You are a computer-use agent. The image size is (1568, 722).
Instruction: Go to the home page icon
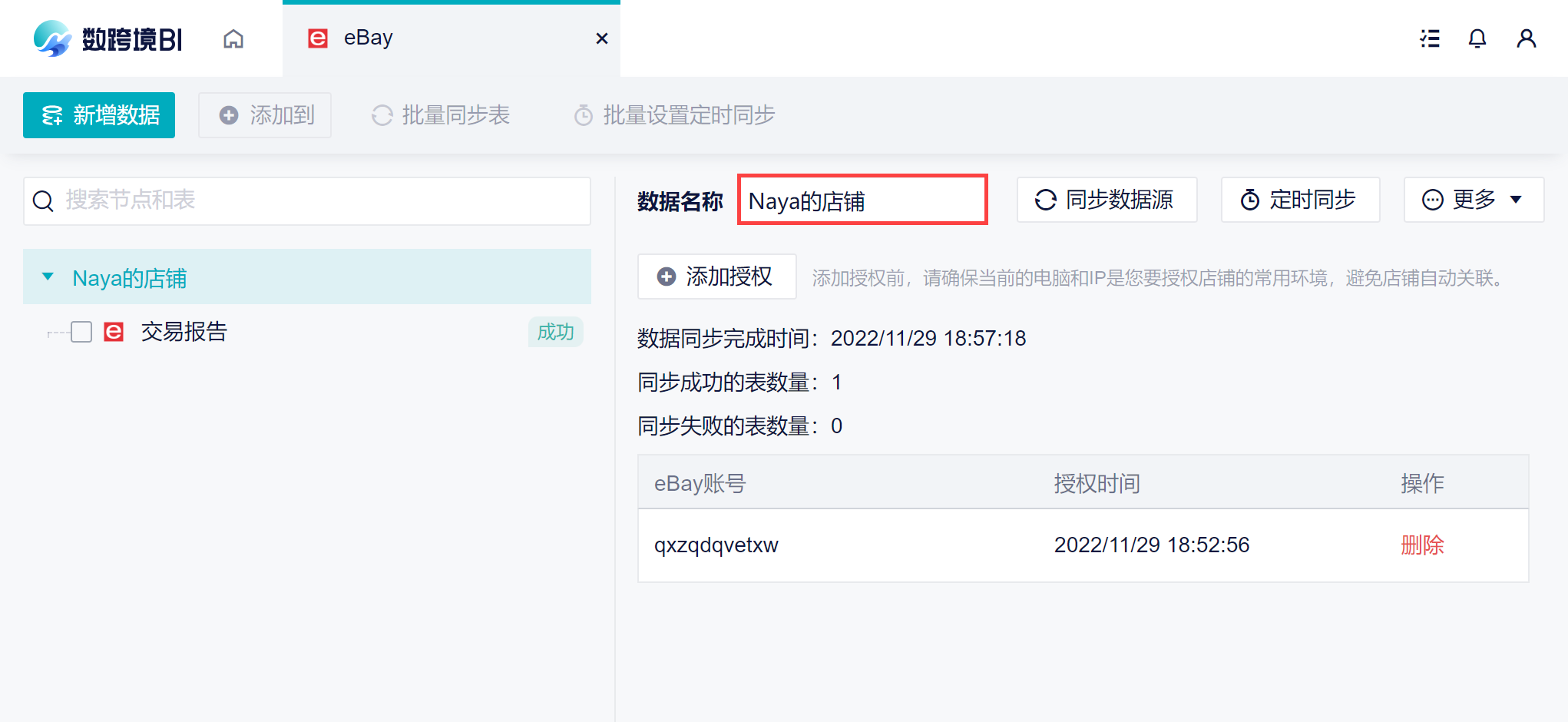(x=233, y=38)
